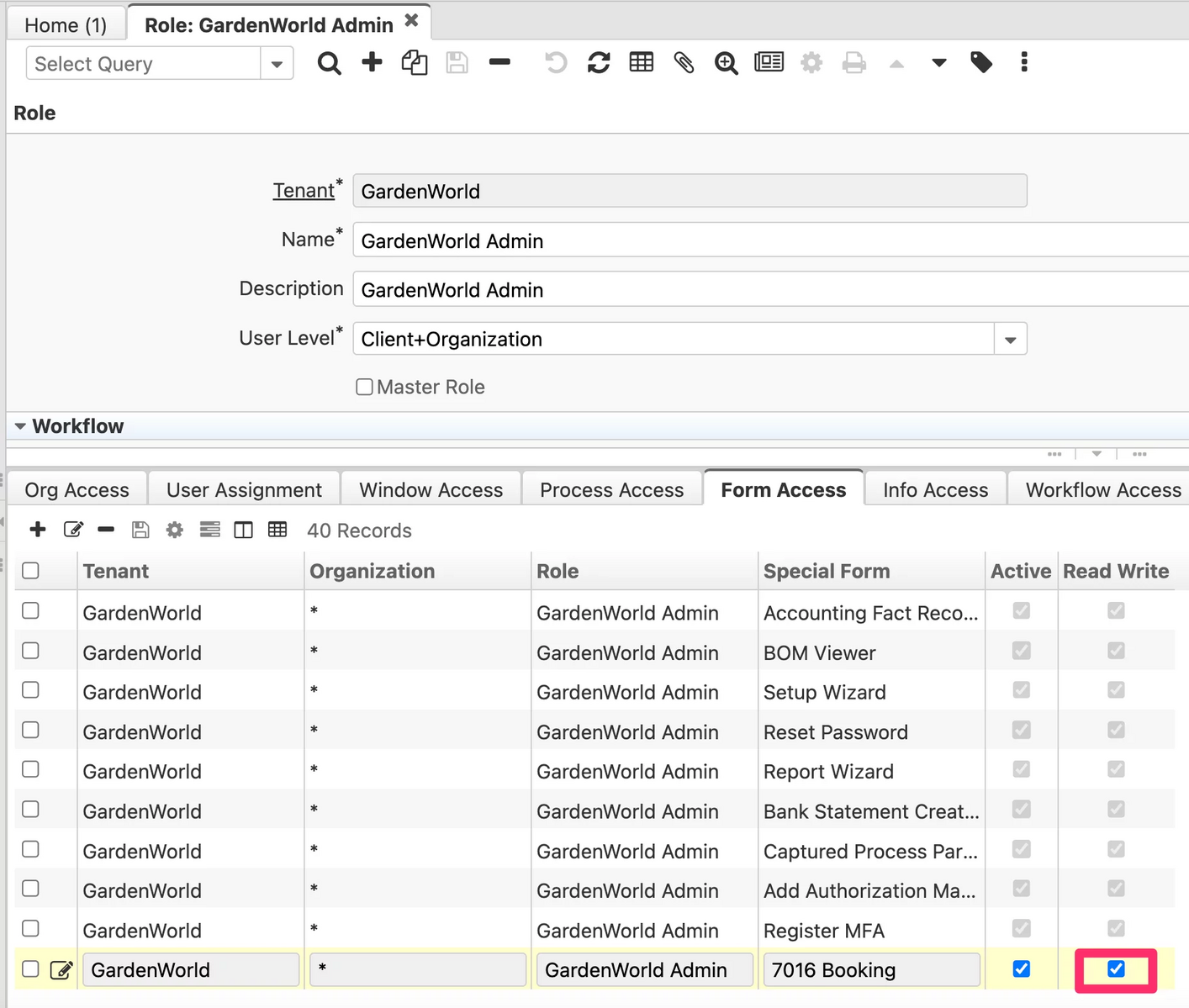The width and height of the screenshot is (1189, 1008).
Task: Enable the Master Role checkbox
Action: pyautogui.click(x=364, y=387)
